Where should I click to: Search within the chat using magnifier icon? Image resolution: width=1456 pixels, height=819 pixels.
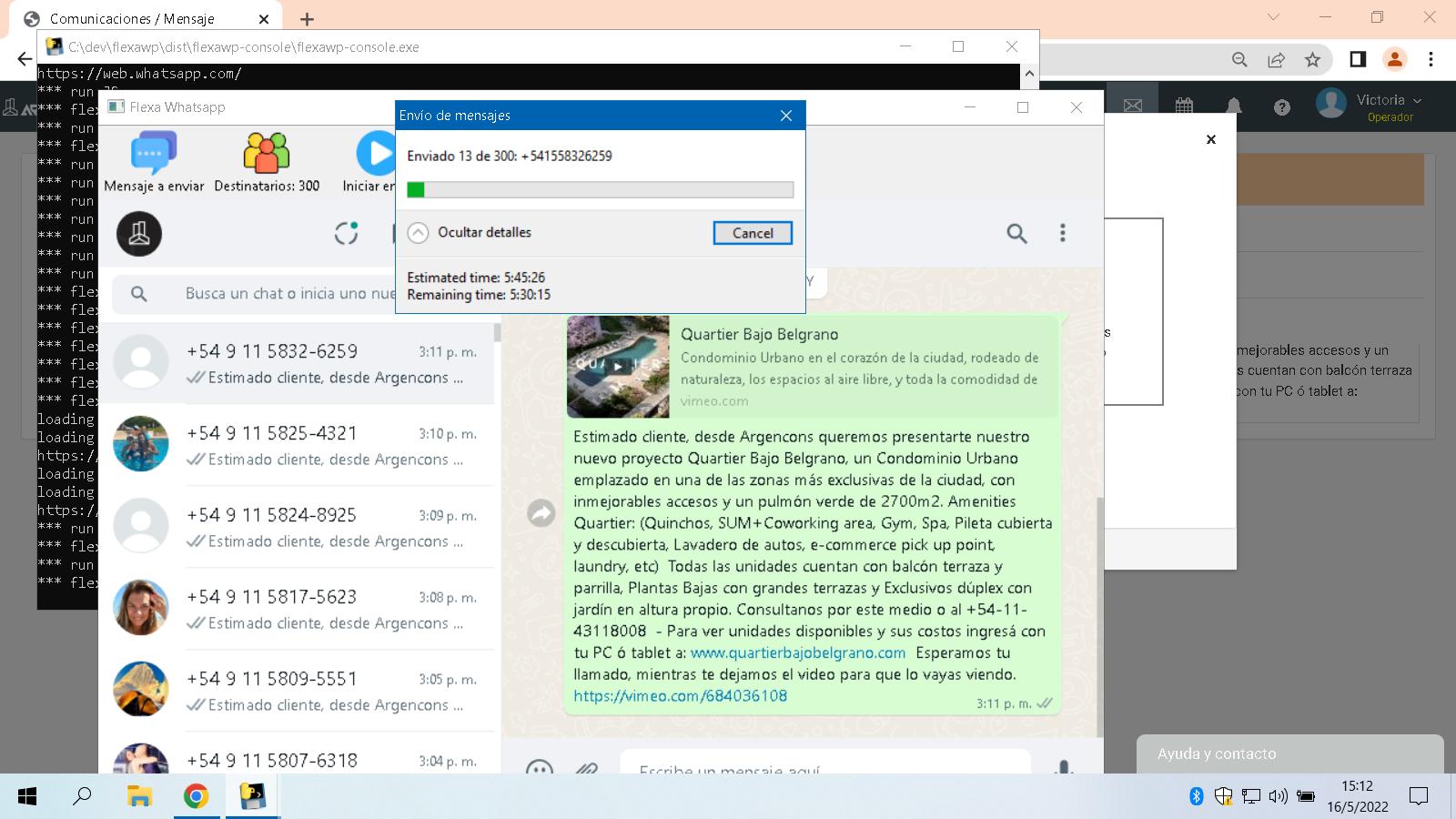1016,233
